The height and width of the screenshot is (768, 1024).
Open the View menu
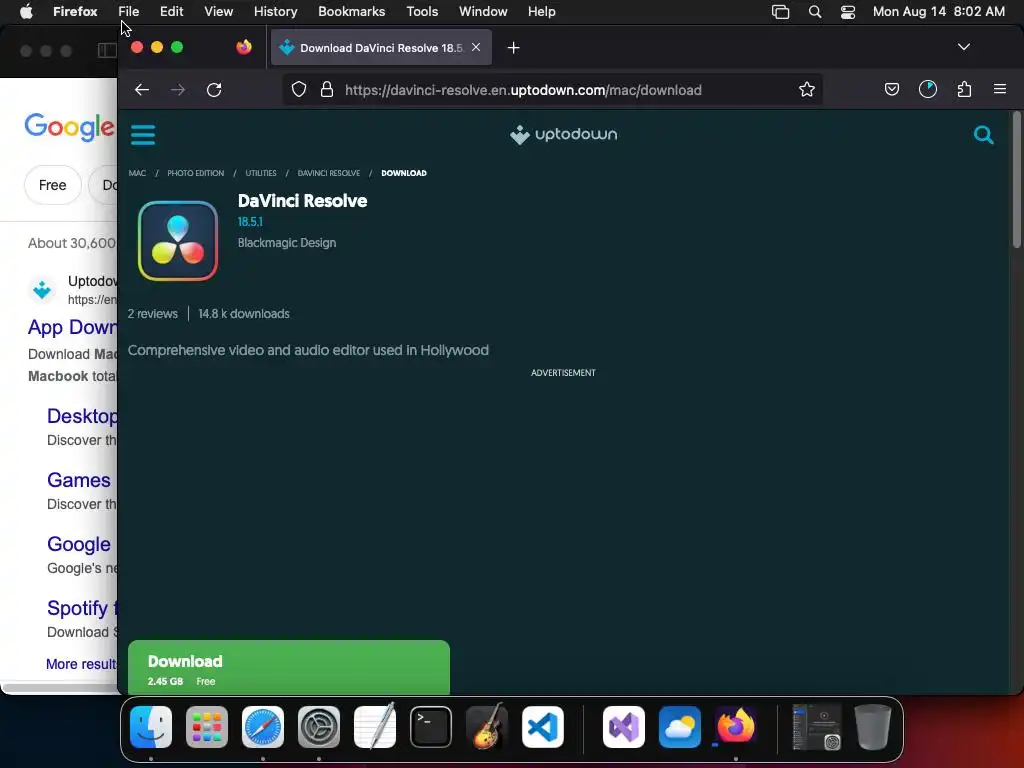point(218,11)
